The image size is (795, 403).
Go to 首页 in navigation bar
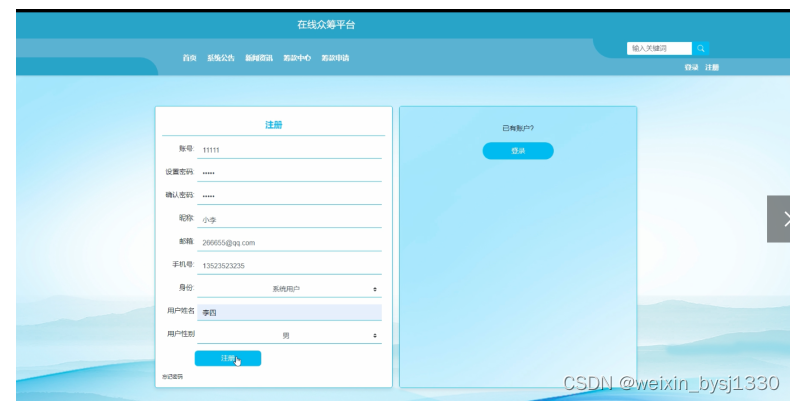(x=189, y=58)
